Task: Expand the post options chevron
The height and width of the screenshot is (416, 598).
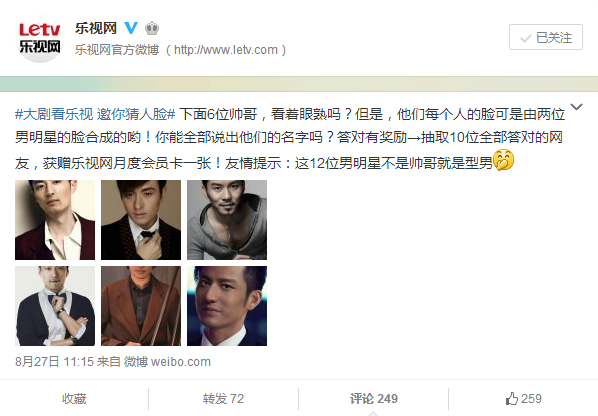Action: tap(576, 107)
